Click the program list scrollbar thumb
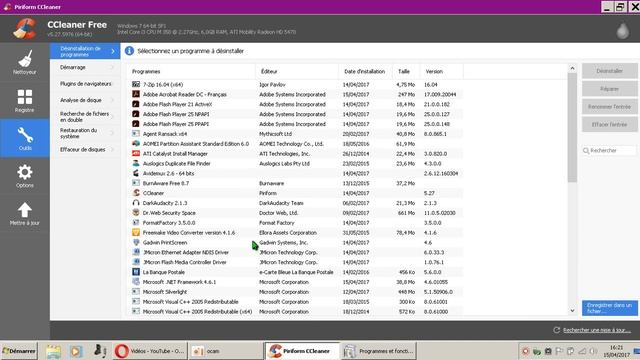640x360 pixels. pos(572,128)
